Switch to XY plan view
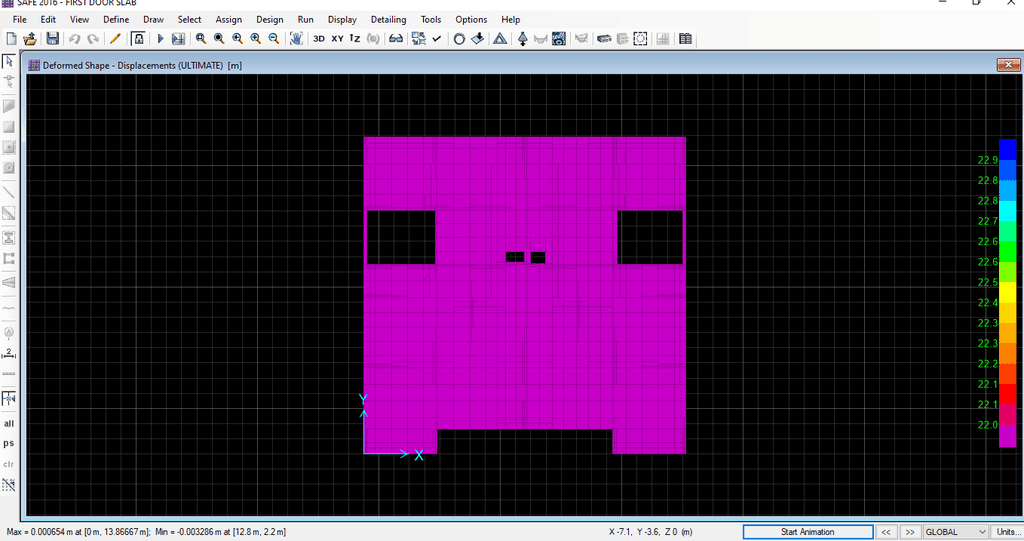Screen dimensions: 1024x541 click(337, 39)
